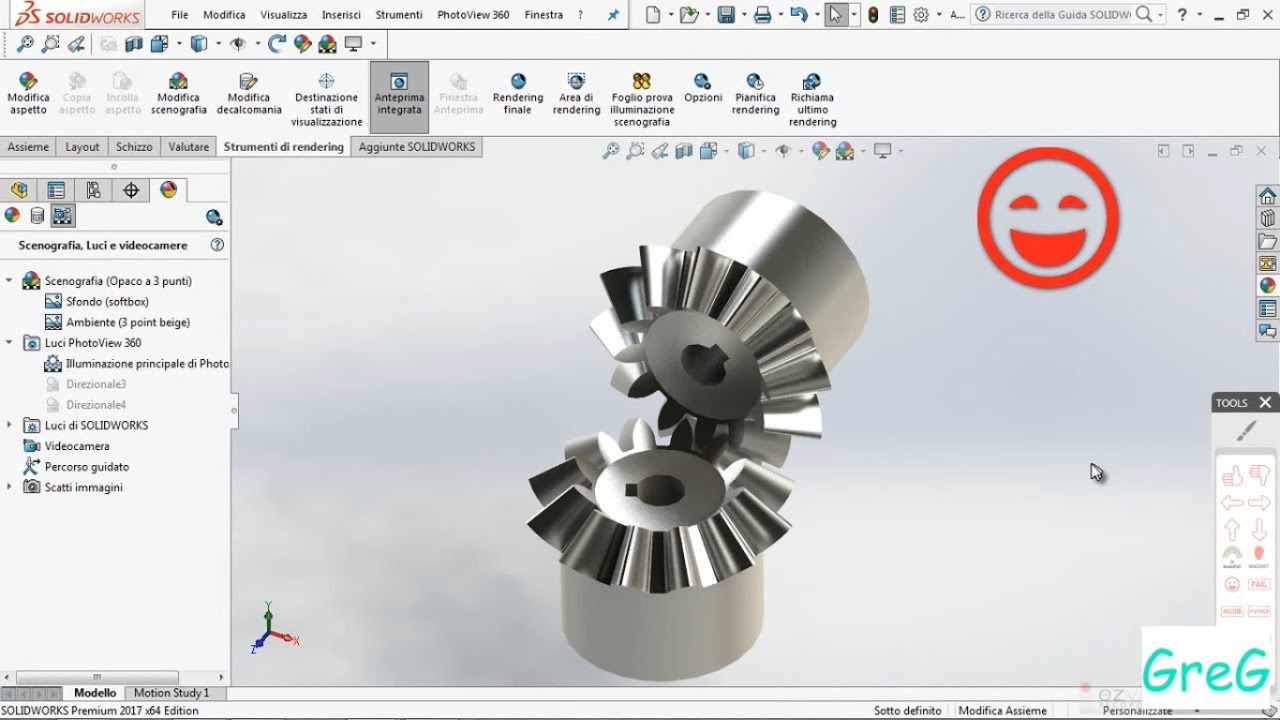
Task: Click the horizontal scrollbar in left panel
Action: 97,677
